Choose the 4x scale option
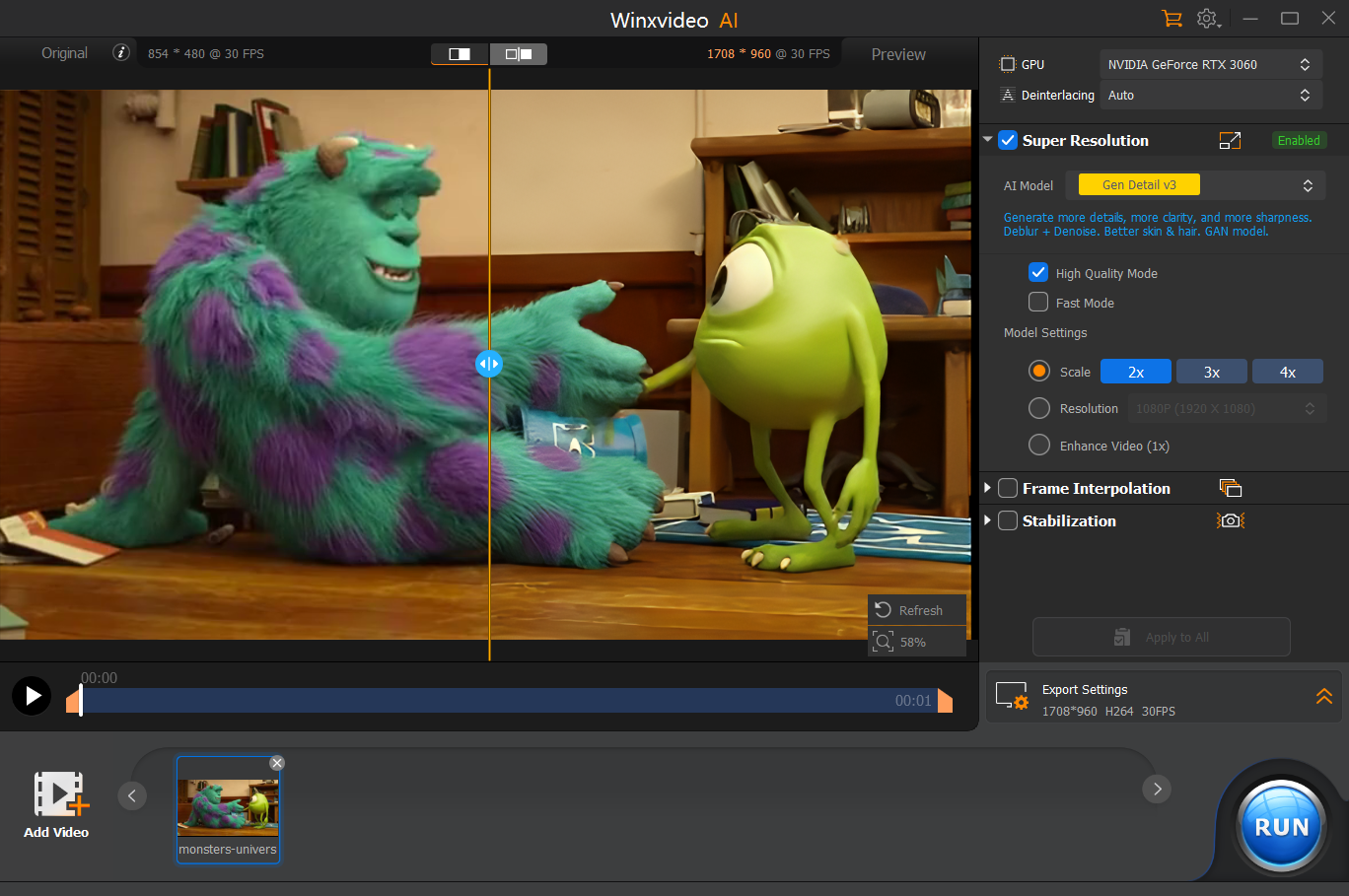Screen dimensions: 1349x896 pos(1287,372)
